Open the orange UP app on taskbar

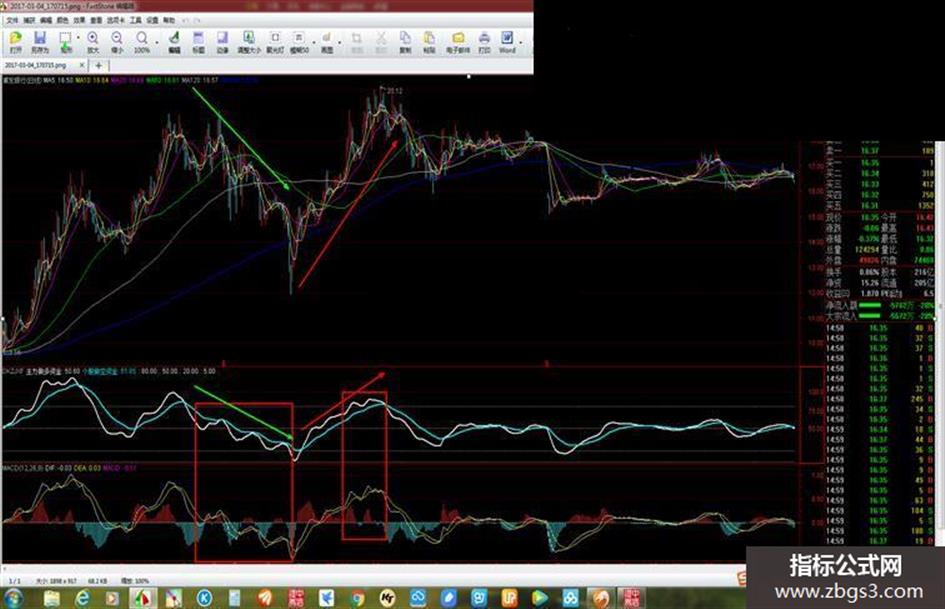click(x=510, y=598)
